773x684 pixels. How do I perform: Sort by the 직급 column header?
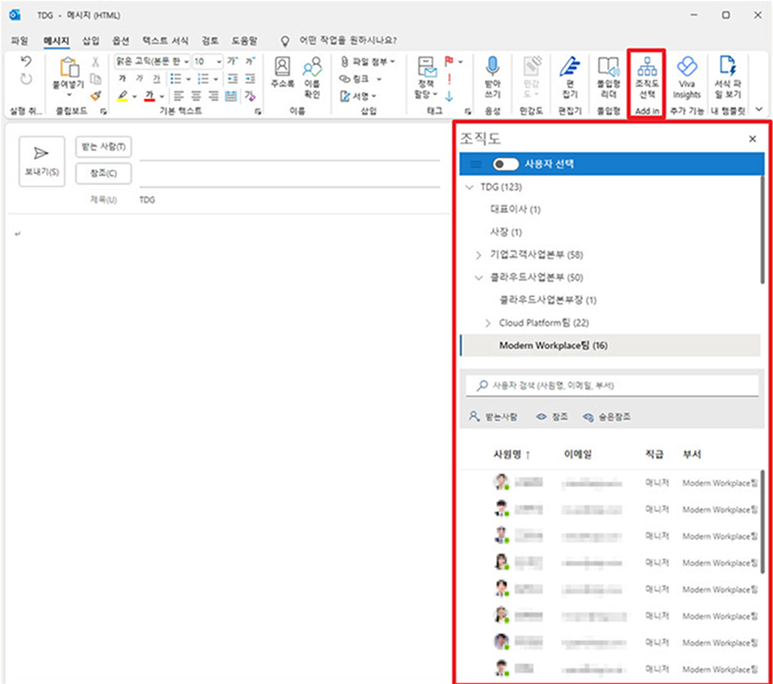pyautogui.click(x=654, y=454)
